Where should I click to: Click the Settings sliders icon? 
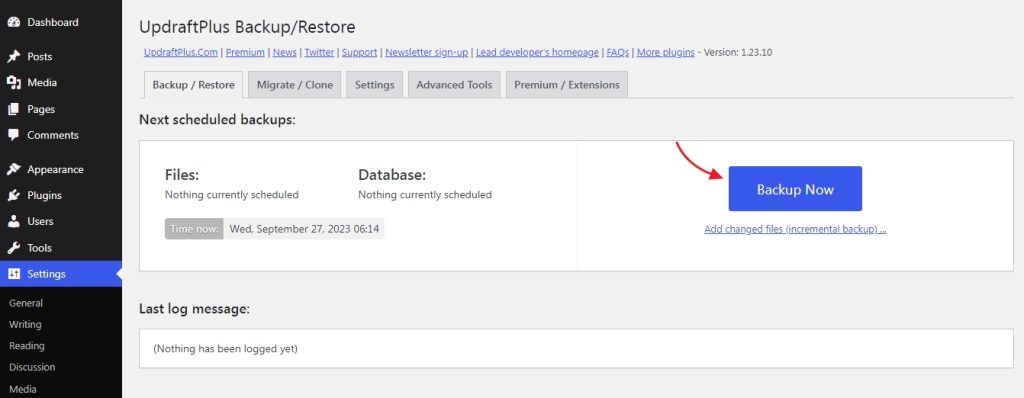click(14, 274)
